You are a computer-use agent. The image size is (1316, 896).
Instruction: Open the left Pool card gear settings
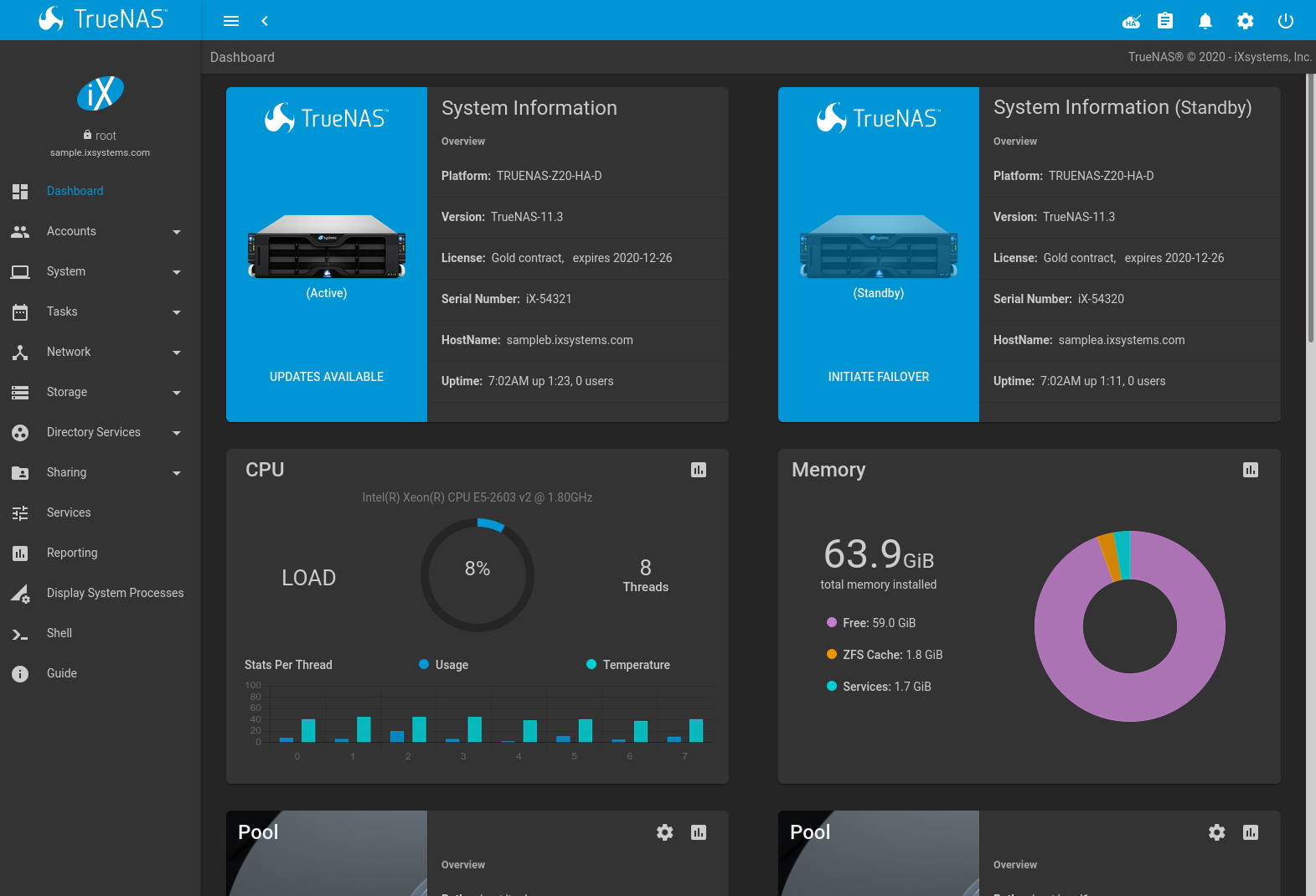pyautogui.click(x=665, y=832)
